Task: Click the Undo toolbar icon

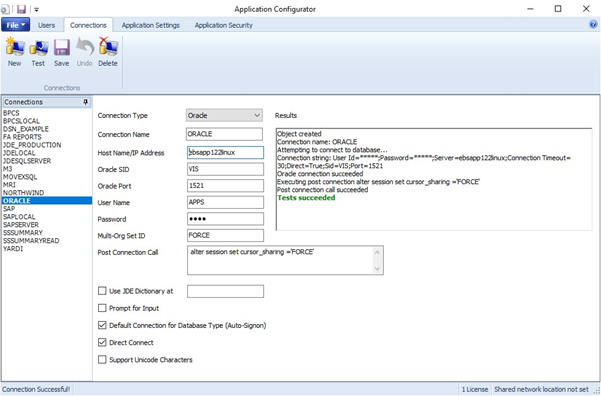Action: (84, 52)
